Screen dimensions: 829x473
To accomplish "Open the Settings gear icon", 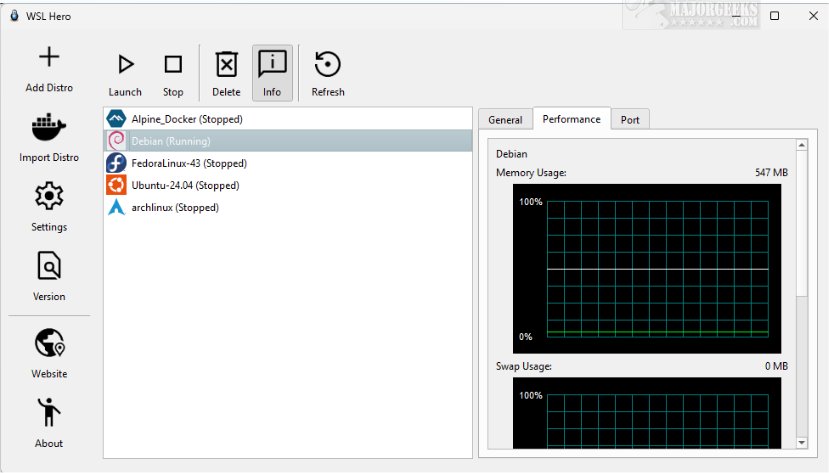I will click(x=49, y=196).
